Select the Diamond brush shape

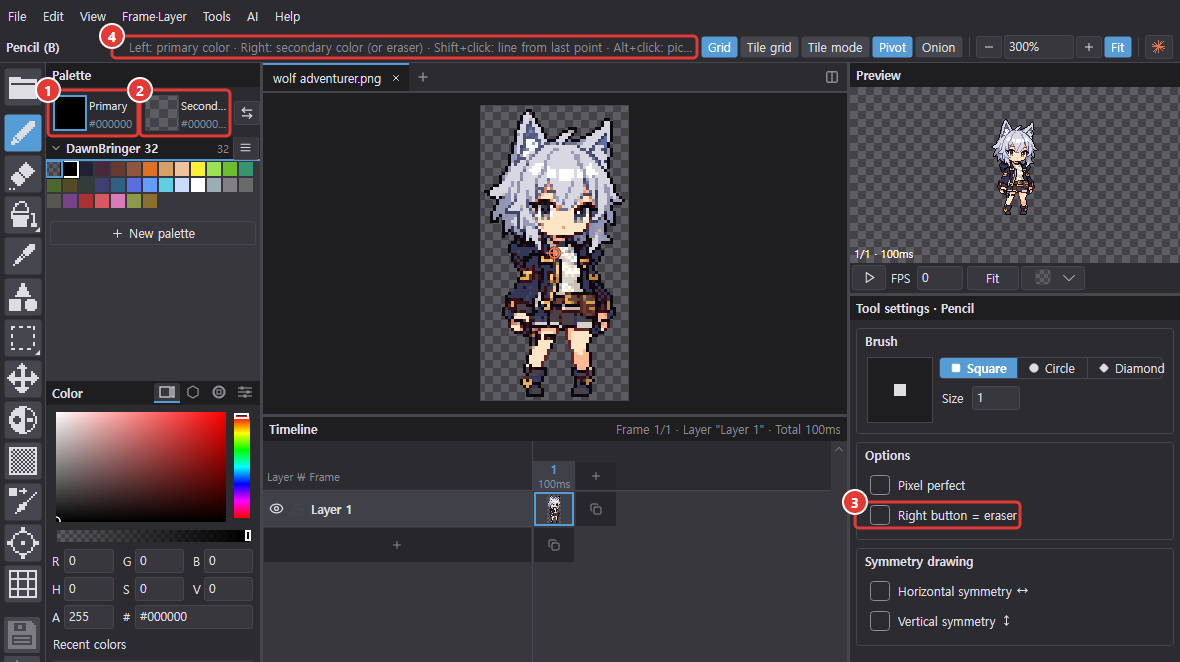(1131, 369)
